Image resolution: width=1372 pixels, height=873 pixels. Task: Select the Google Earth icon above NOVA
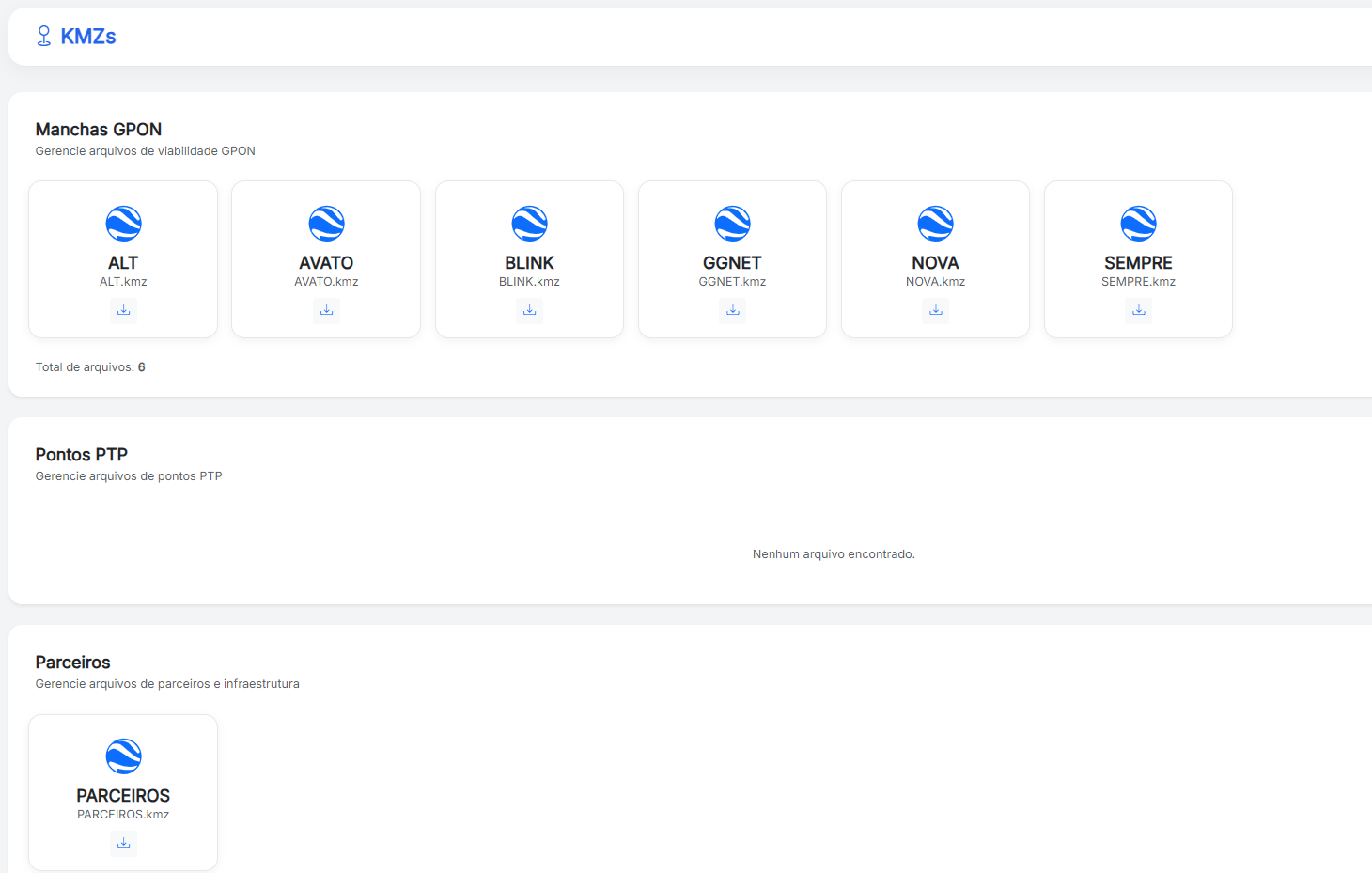click(935, 224)
